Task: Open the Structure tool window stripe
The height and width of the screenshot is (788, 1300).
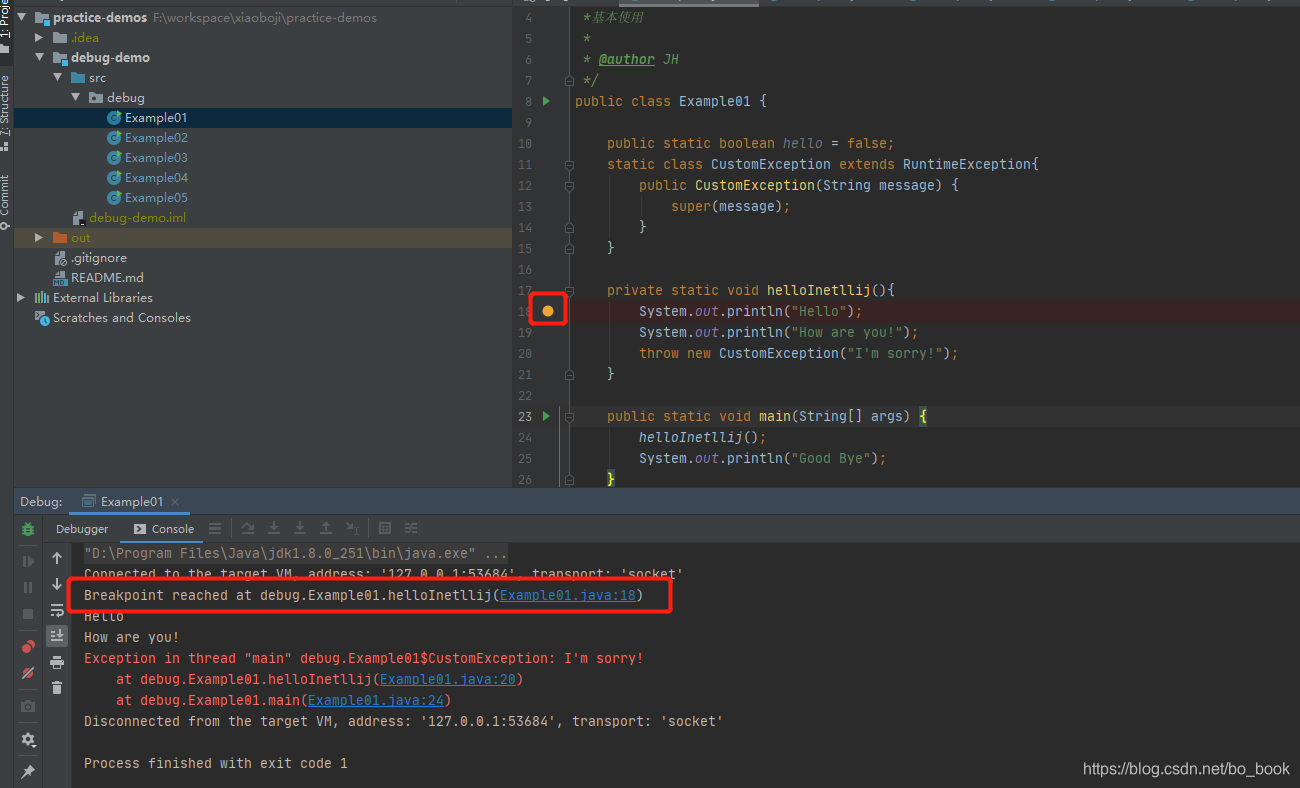Action: (6, 111)
